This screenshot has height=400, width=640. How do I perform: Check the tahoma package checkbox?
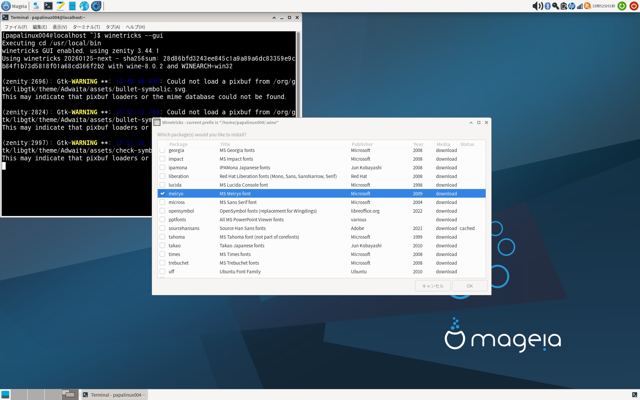pos(163,237)
